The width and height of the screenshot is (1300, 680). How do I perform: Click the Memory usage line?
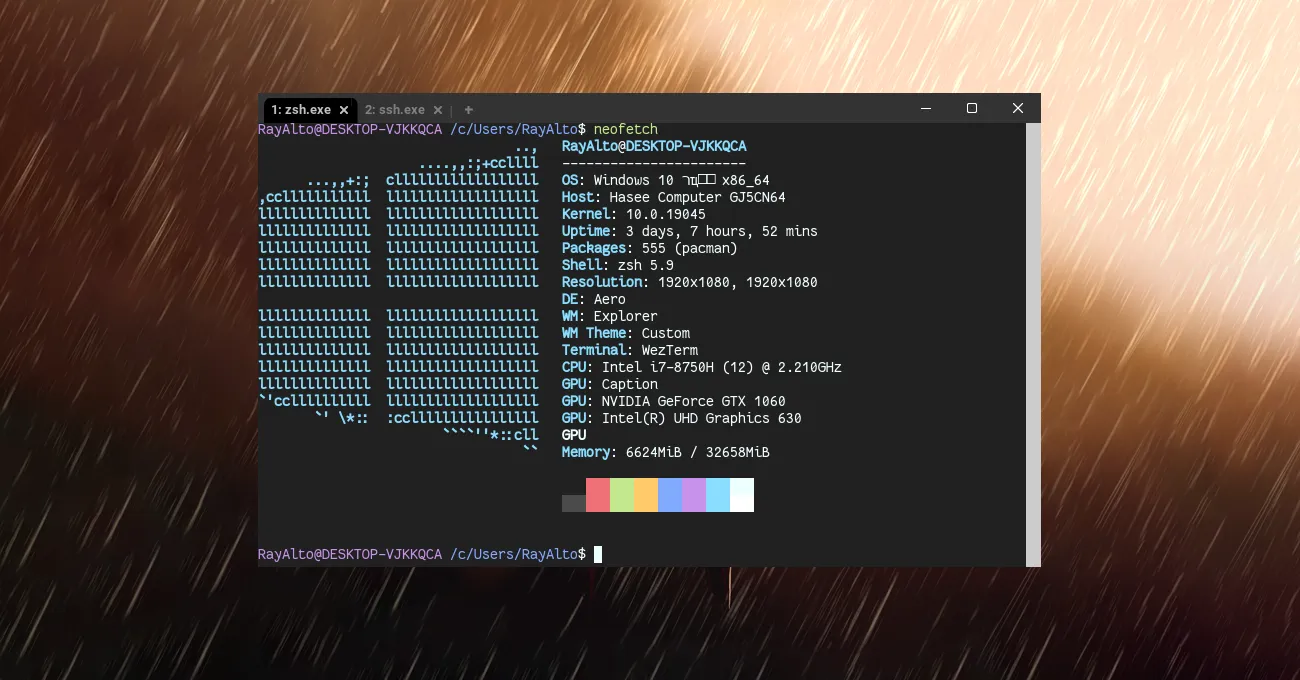(x=665, y=452)
